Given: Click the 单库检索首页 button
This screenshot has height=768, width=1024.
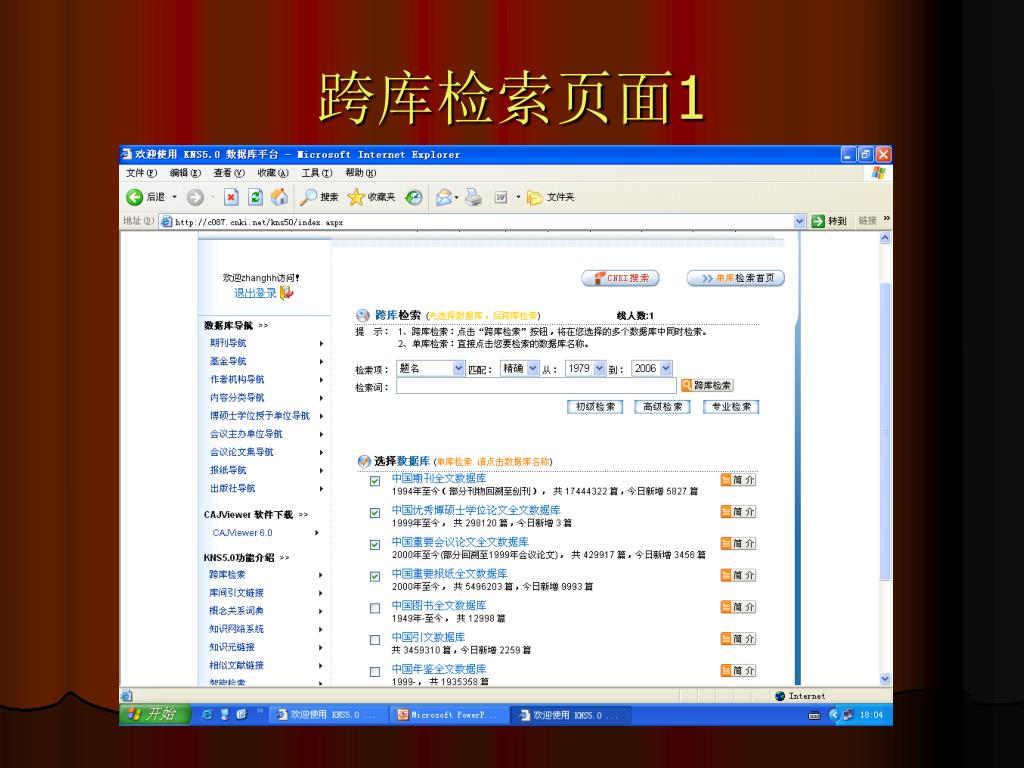Looking at the screenshot, I should [735, 278].
